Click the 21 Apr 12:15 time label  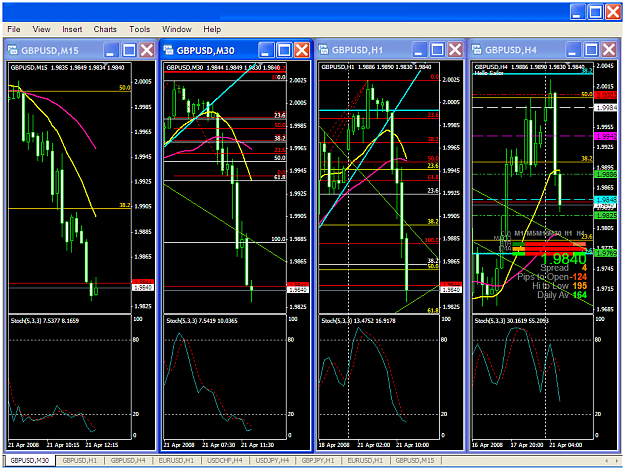point(102,445)
